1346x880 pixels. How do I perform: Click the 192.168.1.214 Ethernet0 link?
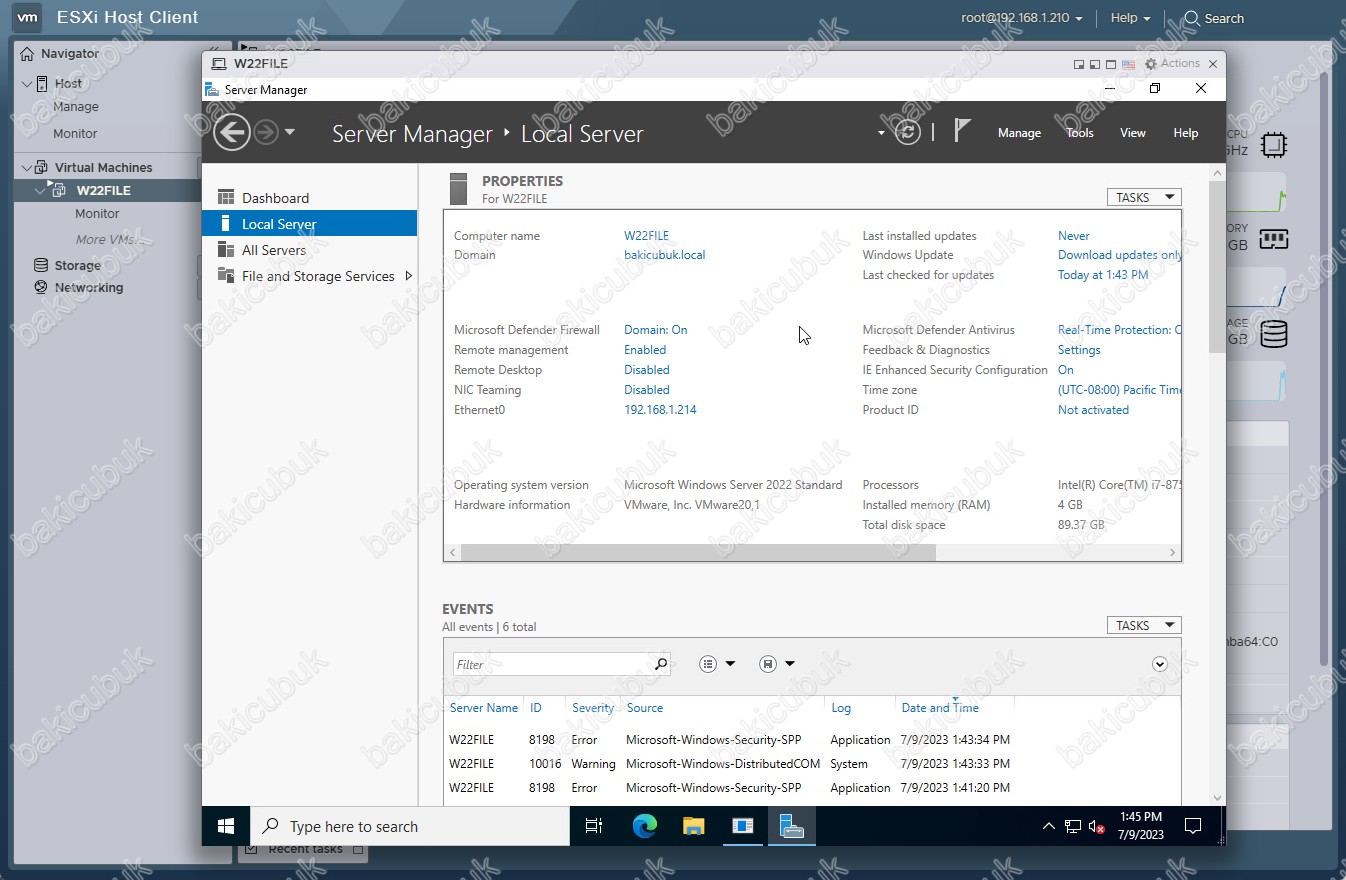point(660,410)
